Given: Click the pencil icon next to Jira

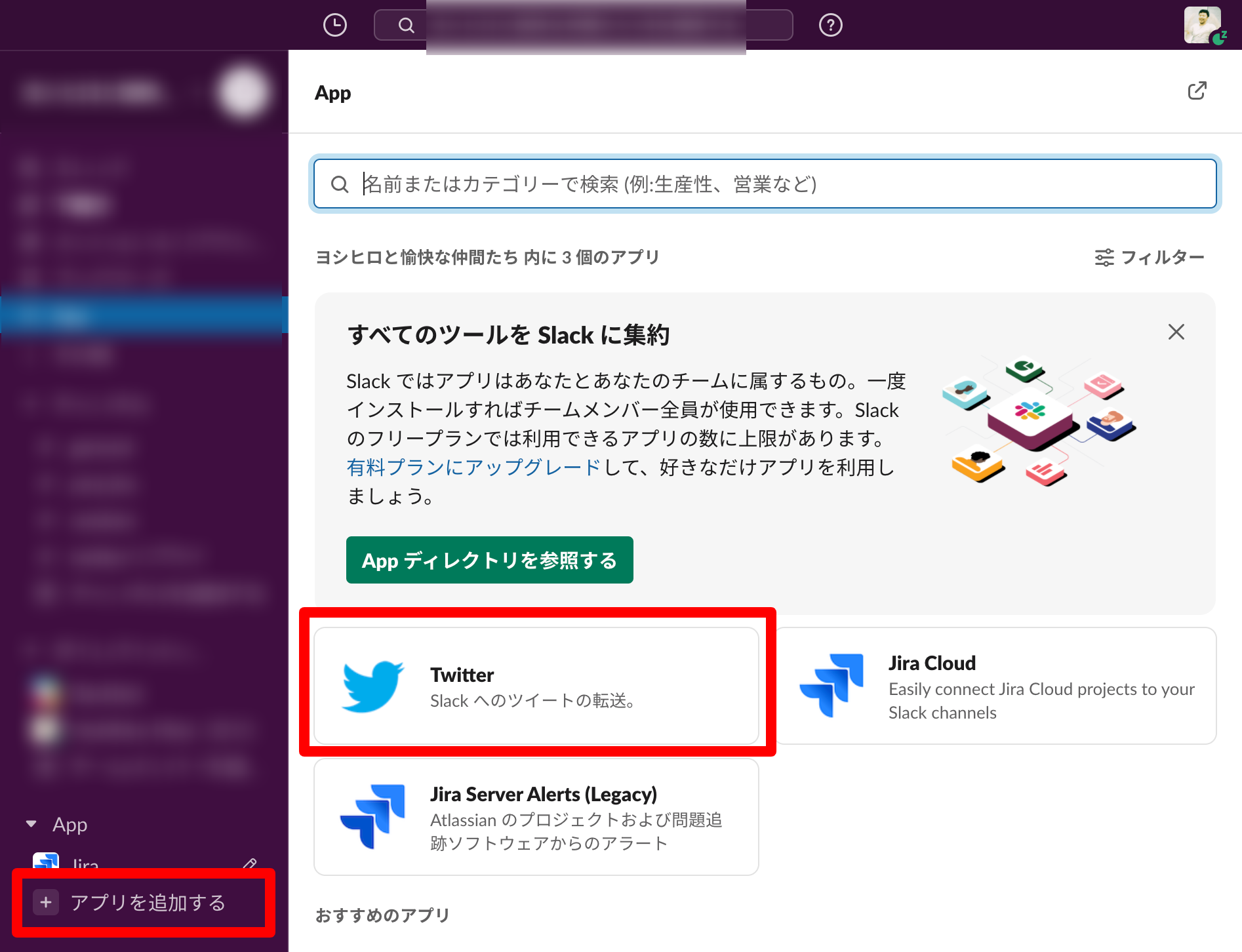Looking at the screenshot, I should click(x=250, y=864).
